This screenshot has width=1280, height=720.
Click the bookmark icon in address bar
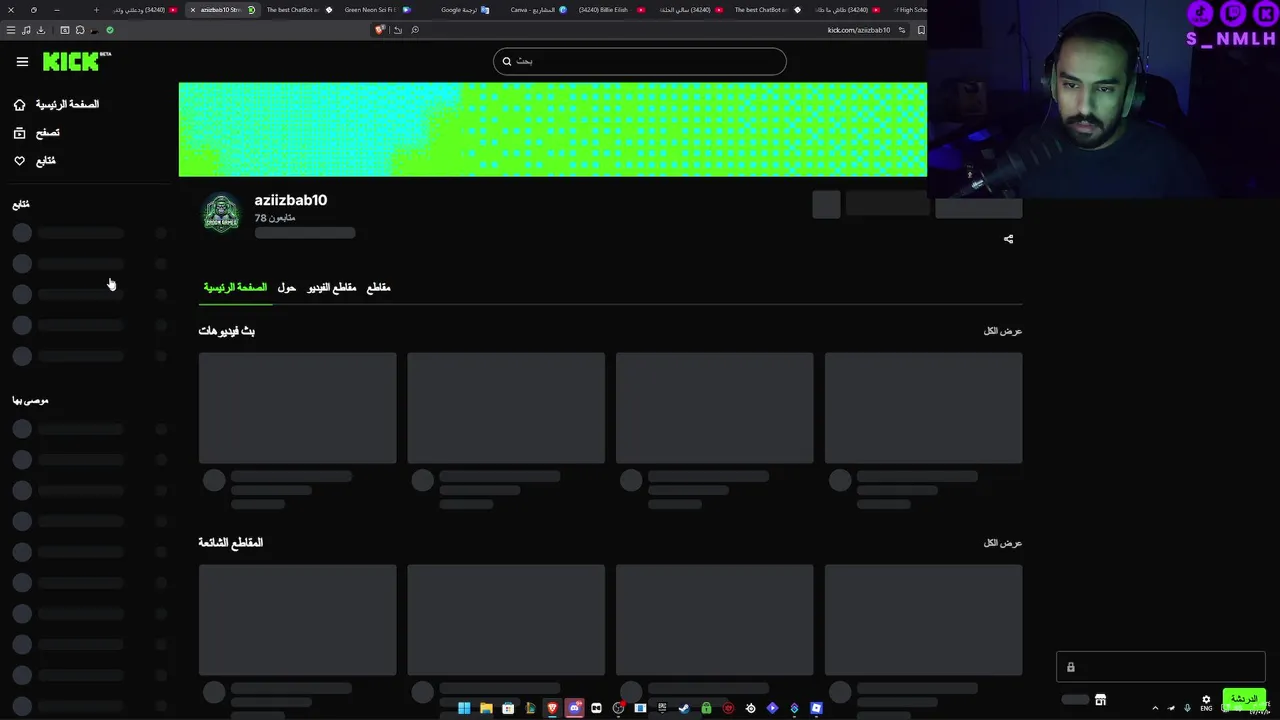click(921, 30)
